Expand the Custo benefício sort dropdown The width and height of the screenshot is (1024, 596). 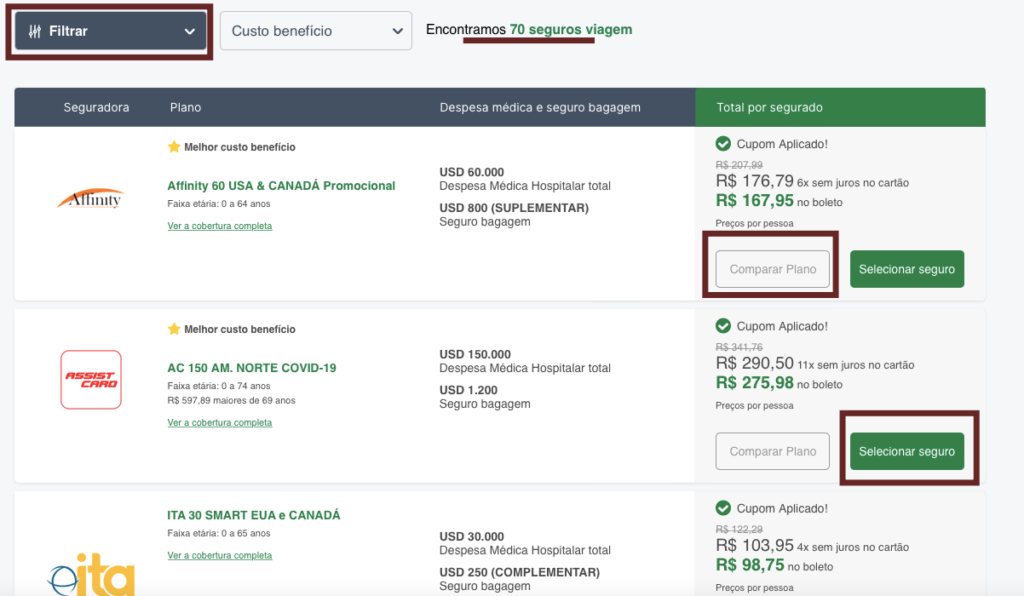(x=316, y=31)
